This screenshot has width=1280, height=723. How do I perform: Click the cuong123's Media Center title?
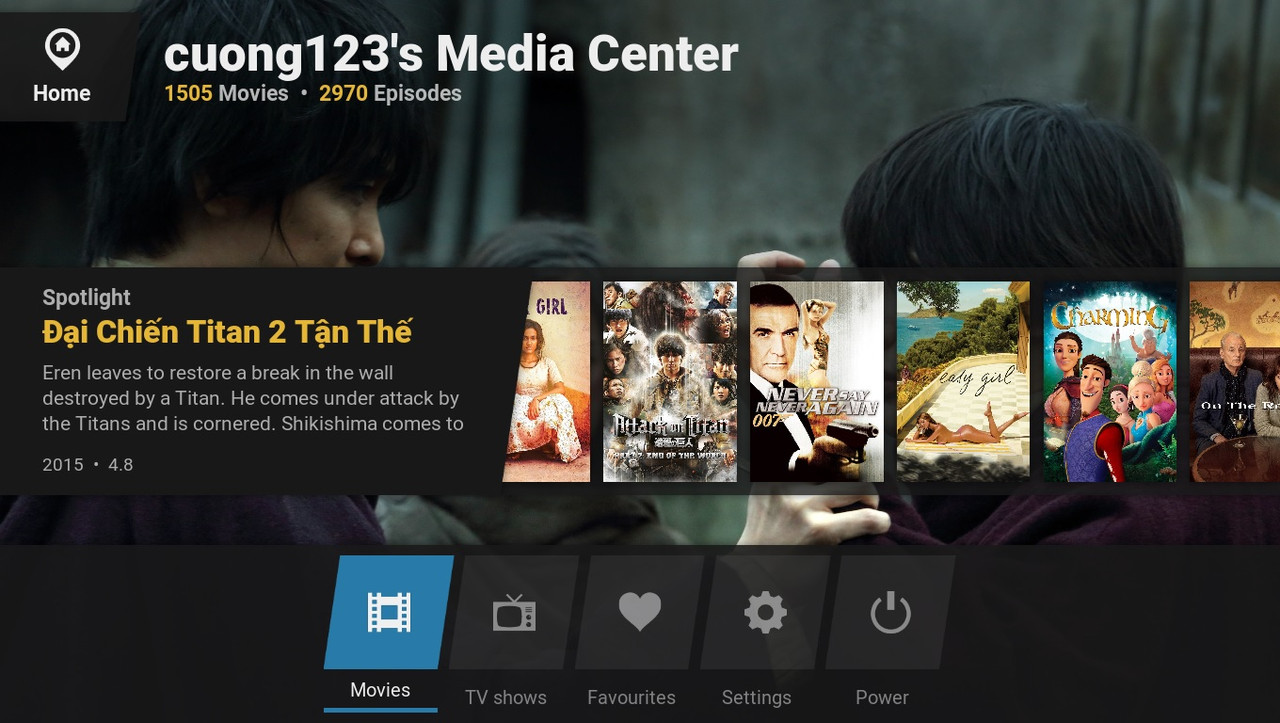tap(451, 53)
